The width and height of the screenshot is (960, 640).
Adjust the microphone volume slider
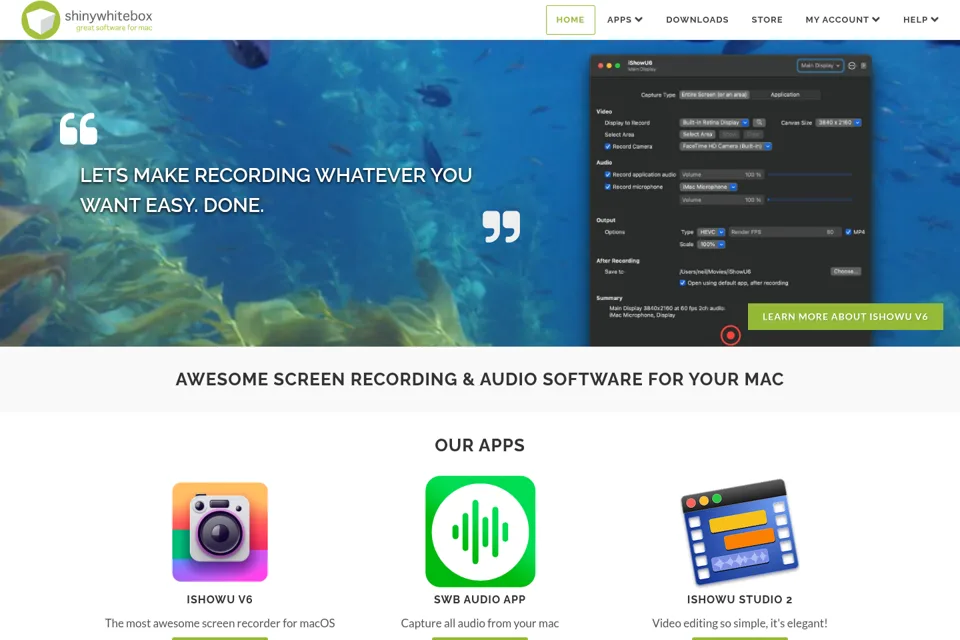pos(809,200)
